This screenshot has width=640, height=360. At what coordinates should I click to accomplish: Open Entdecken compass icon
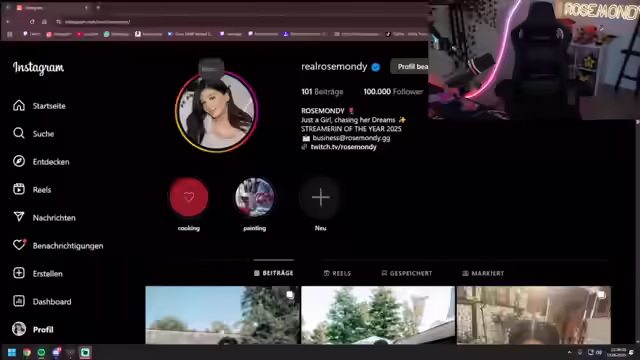click(x=19, y=161)
